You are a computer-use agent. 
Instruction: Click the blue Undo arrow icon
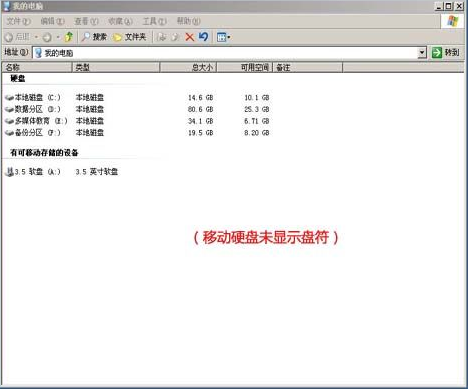pyautogui.click(x=203, y=36)
